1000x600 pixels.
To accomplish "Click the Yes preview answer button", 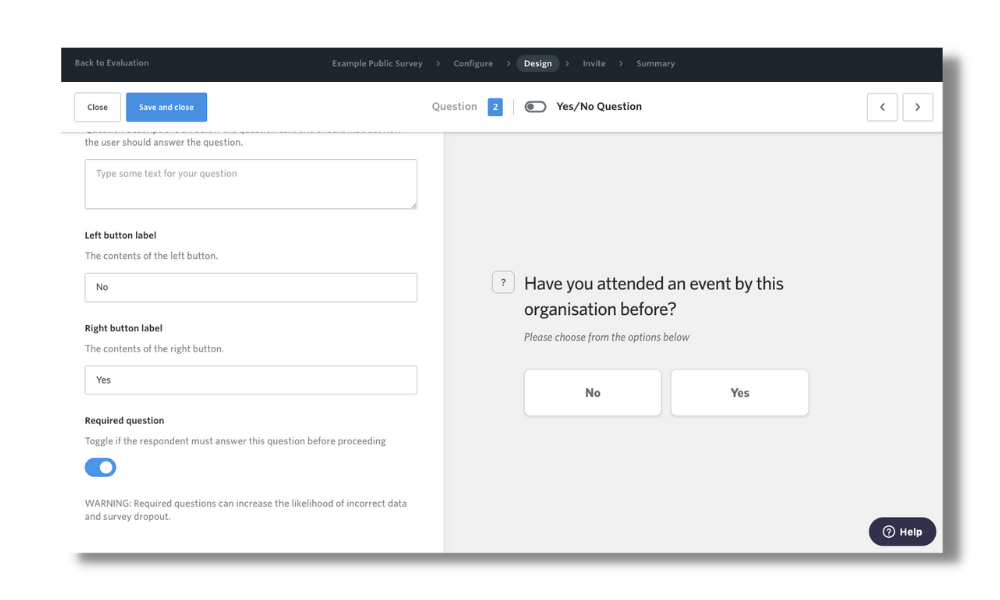I will [740, 393].
